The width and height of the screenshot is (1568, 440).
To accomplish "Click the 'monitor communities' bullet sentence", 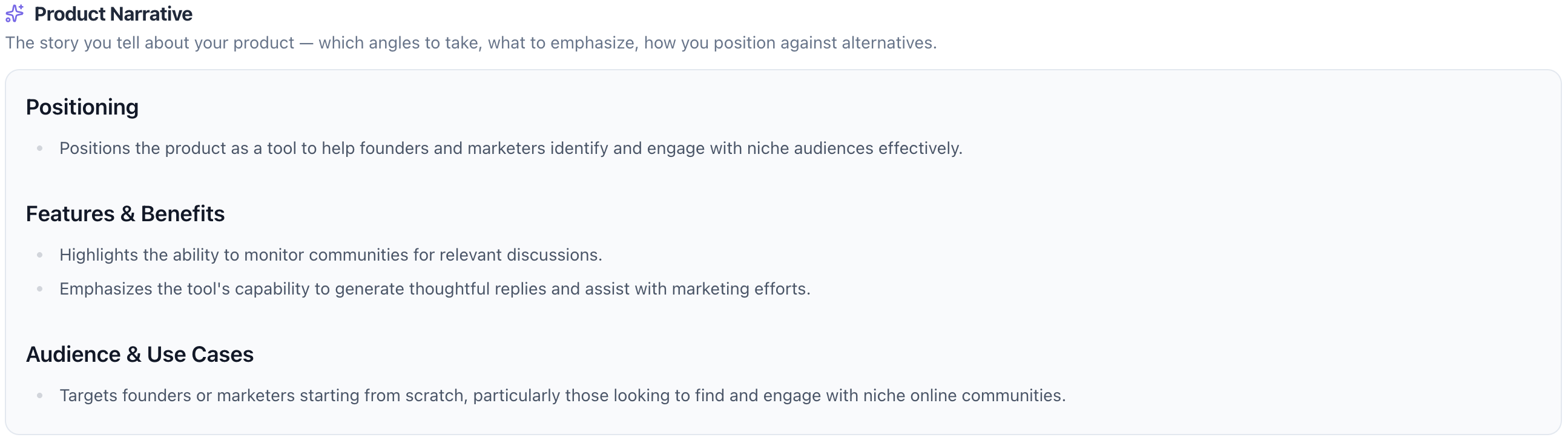I will [331, 255].
